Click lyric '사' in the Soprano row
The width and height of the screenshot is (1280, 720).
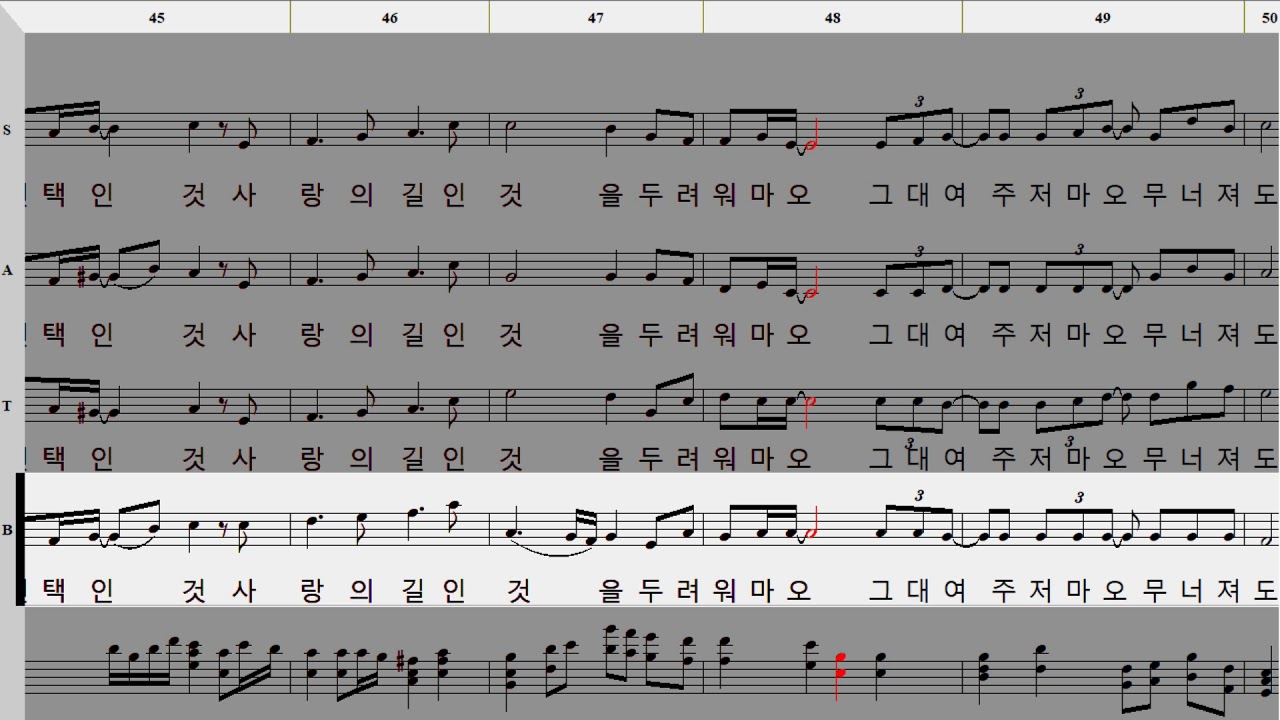click(x=244, y=194)
